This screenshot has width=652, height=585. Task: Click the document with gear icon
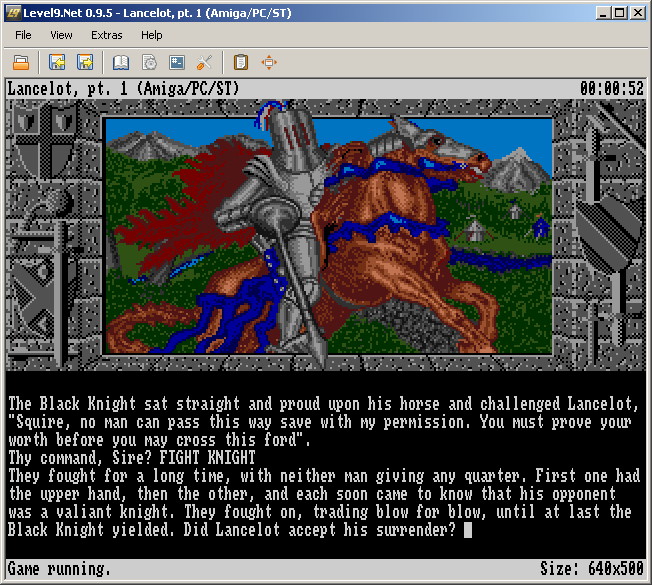coord(149,63)
